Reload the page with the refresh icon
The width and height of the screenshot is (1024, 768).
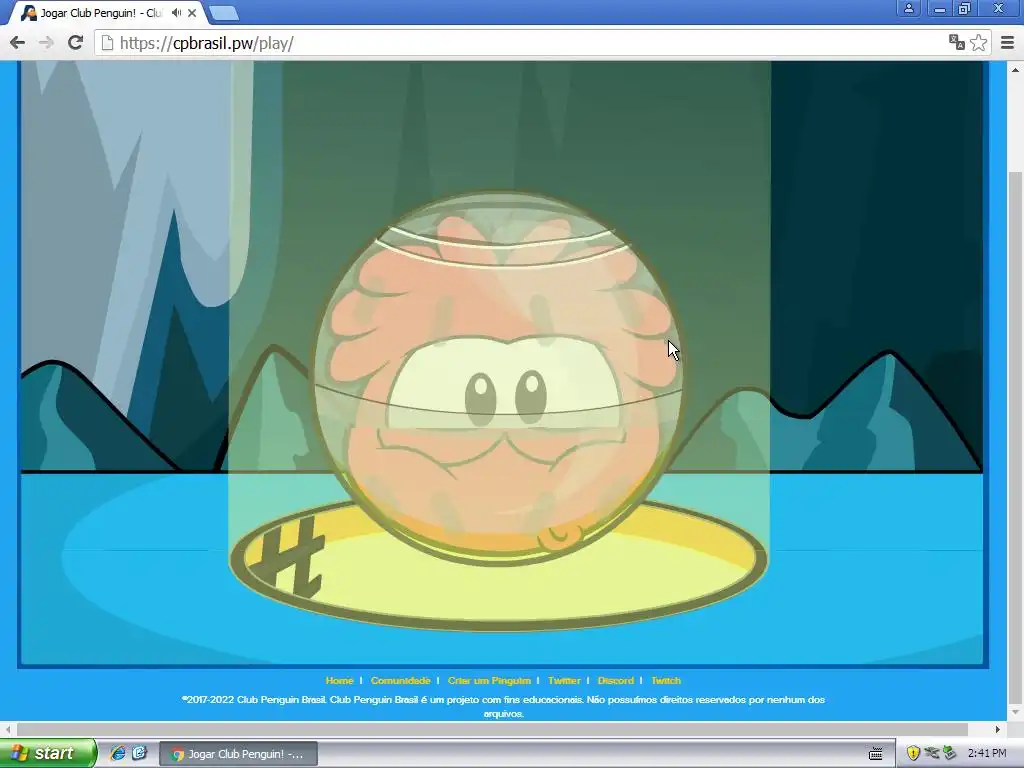tap(75, 43)
